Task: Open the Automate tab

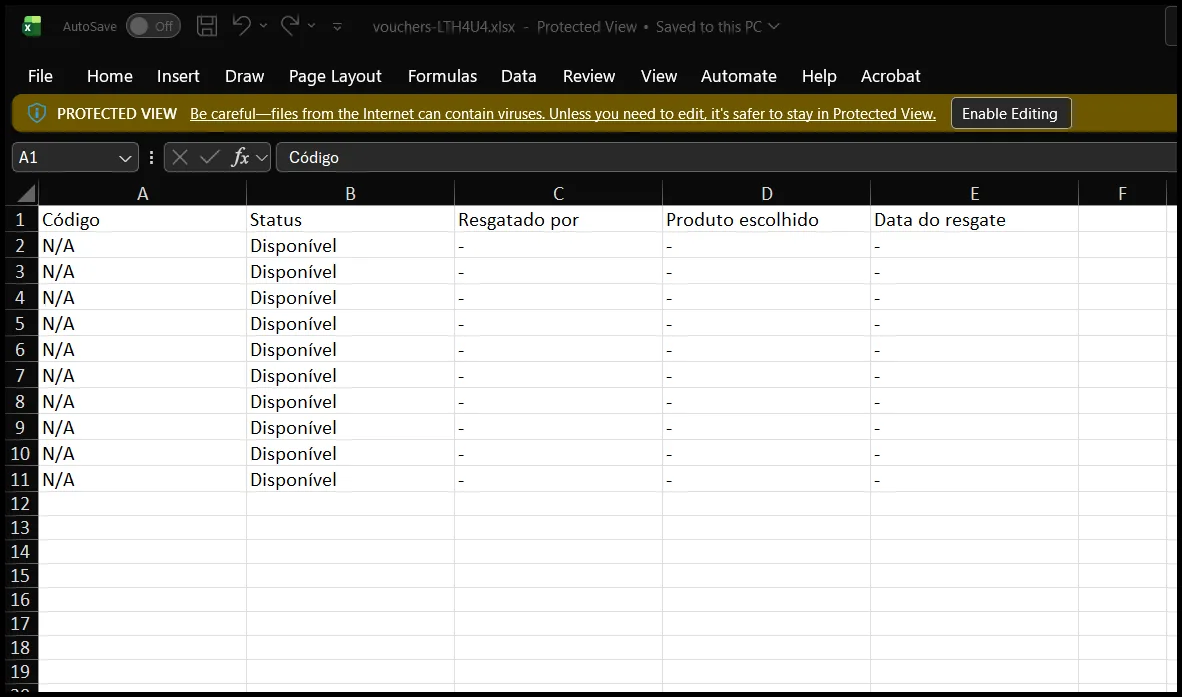Action: tap(738, 76)
